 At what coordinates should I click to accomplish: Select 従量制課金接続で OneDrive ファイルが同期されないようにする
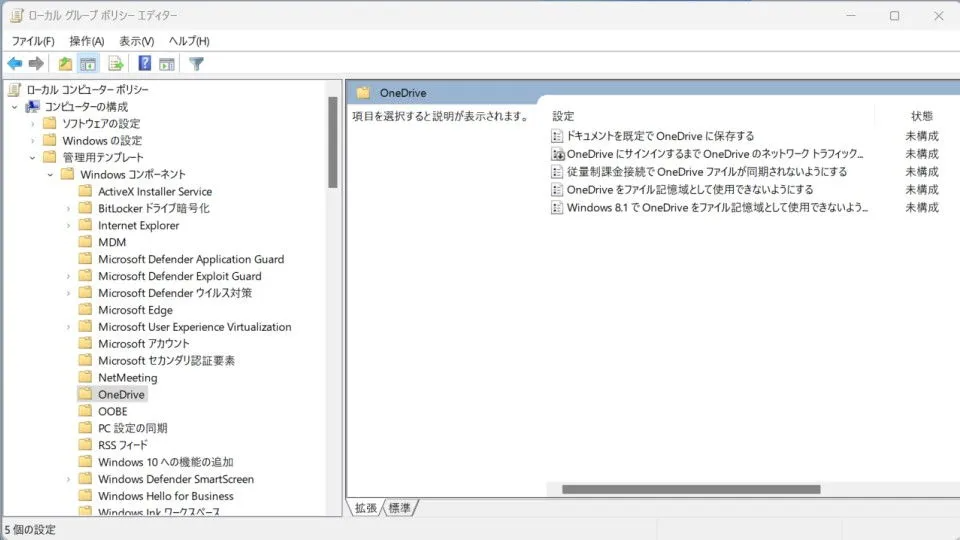point(707,171)
